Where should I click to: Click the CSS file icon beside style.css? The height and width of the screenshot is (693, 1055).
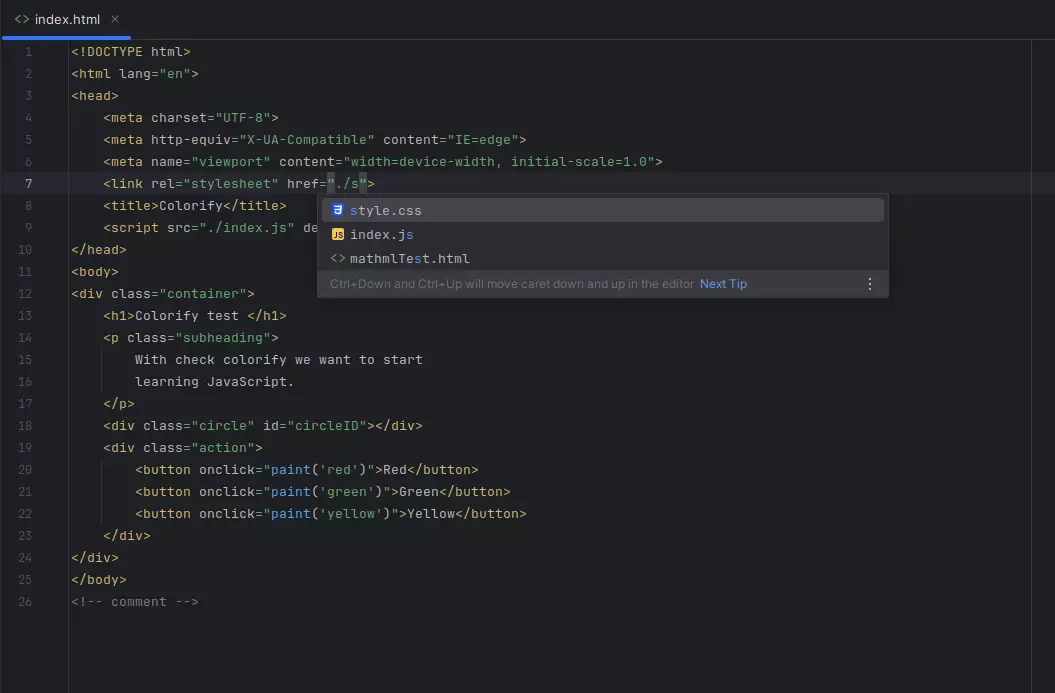coord(338,211)
